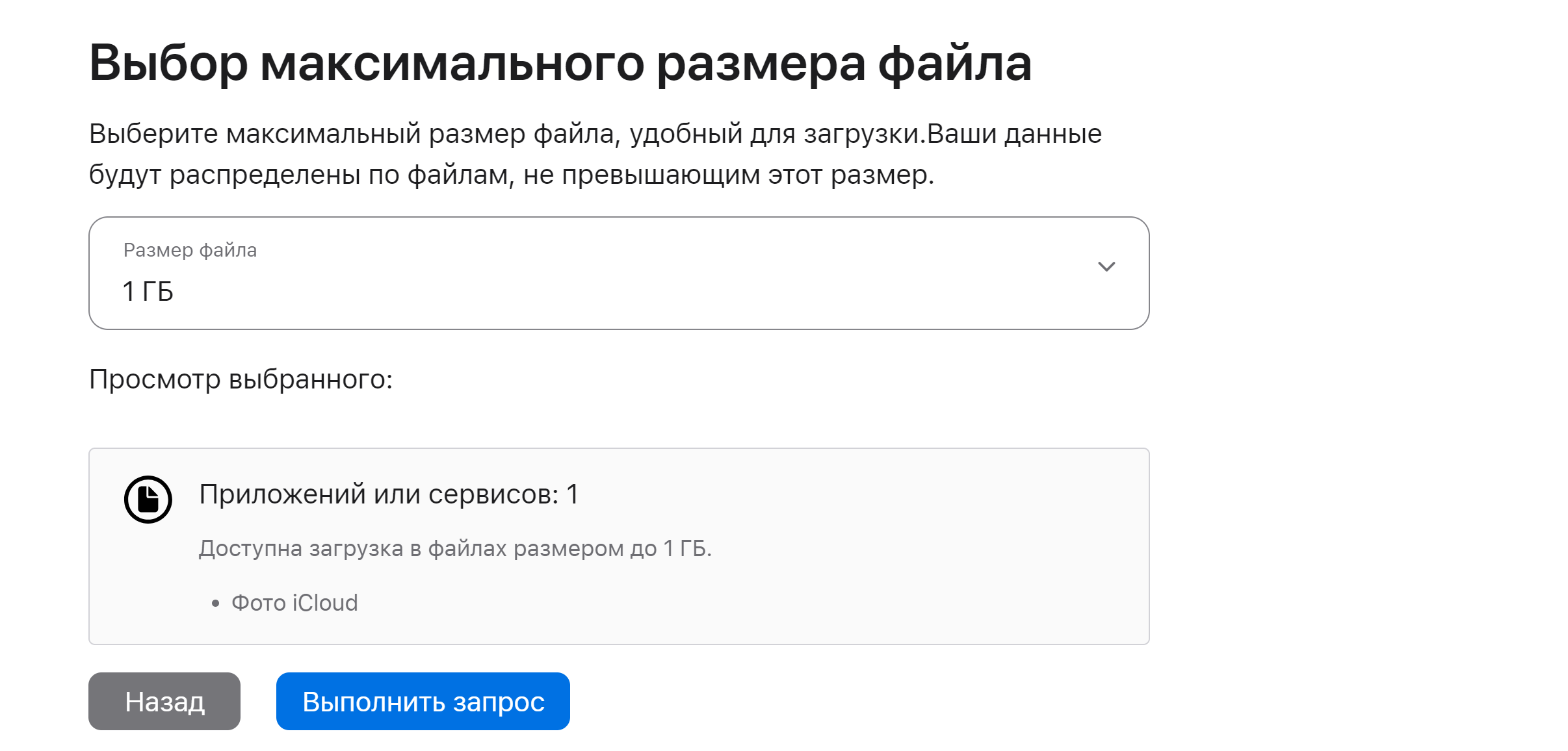The height and width of the screenshot is (751, 1568).
Task: Click the Размер файла field label
Action: 190,250
